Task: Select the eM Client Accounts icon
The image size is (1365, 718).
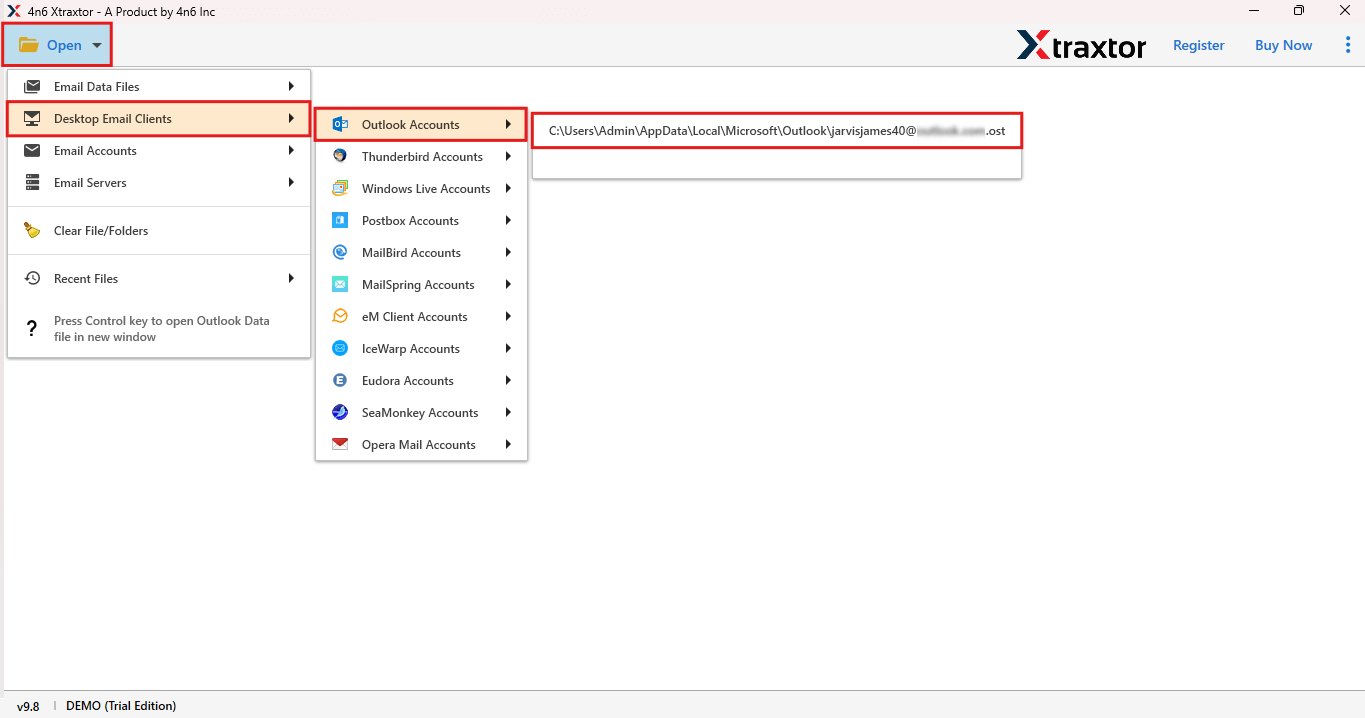Action: point(341,316)
